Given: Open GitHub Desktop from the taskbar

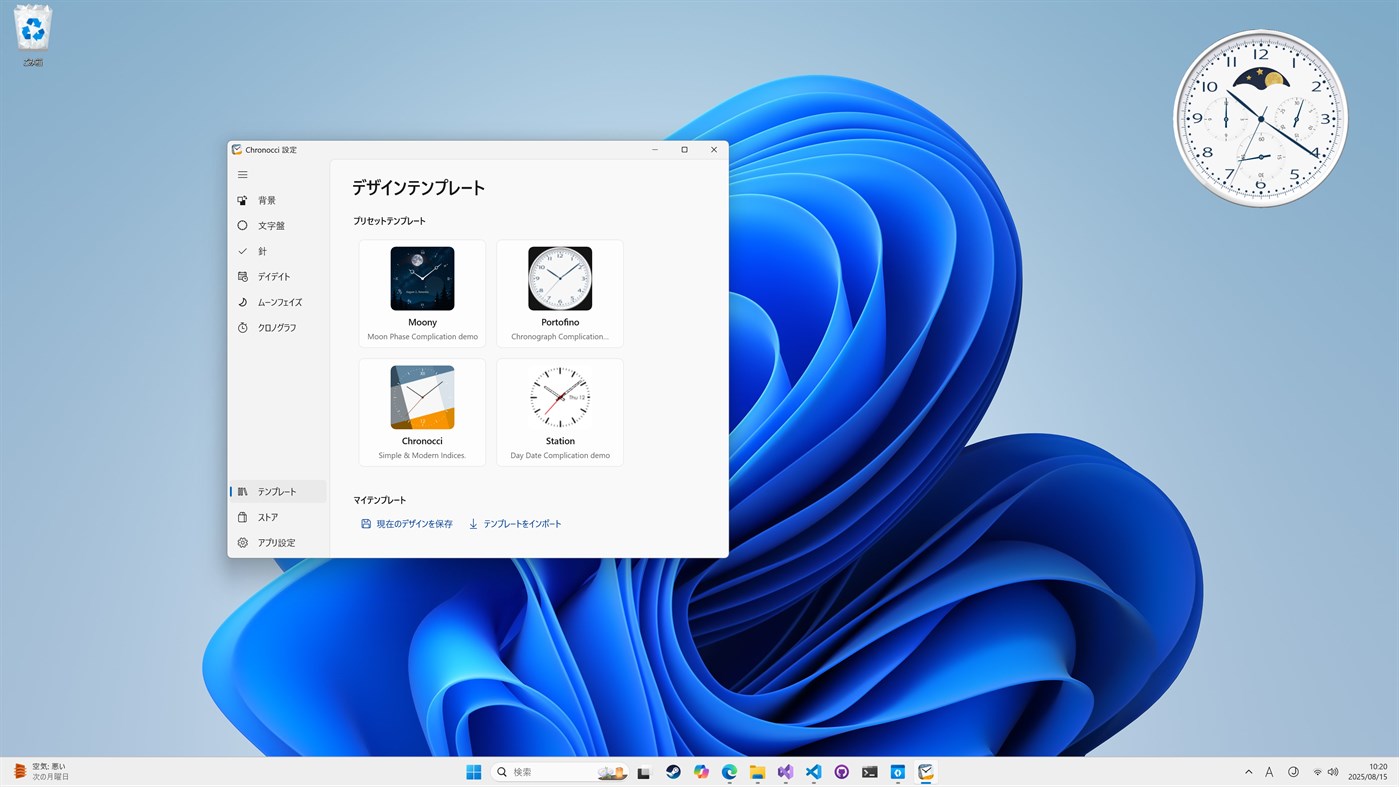Looking at the screenshot, I should coord(841,772).
